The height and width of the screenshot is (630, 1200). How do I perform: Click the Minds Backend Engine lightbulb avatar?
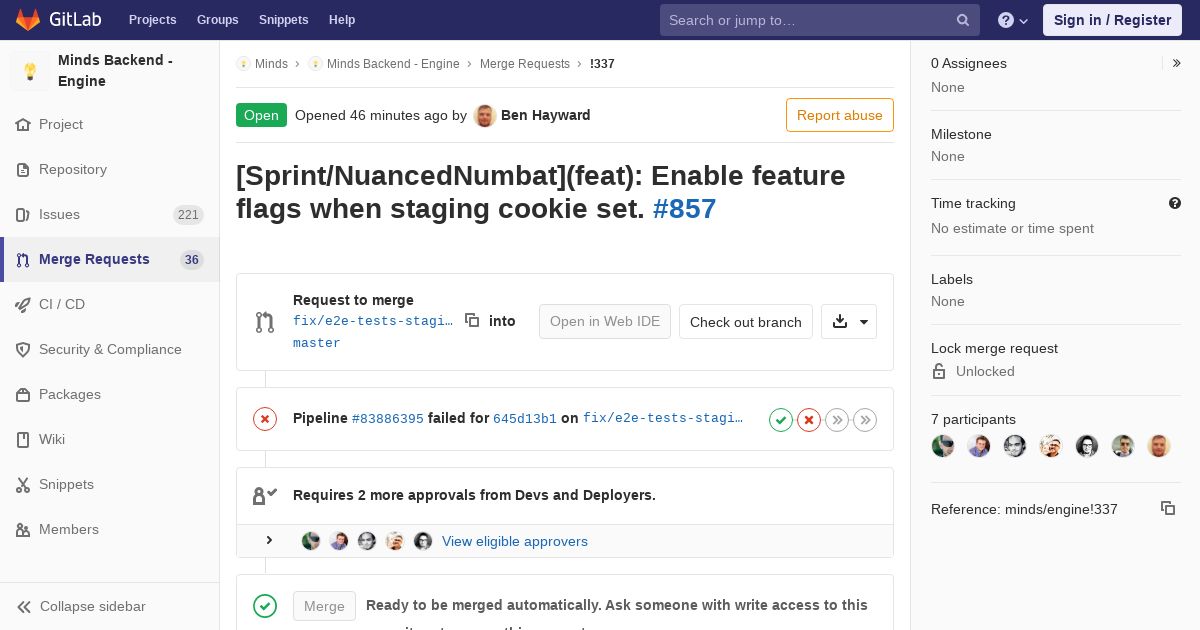click(x=30, y=71)
